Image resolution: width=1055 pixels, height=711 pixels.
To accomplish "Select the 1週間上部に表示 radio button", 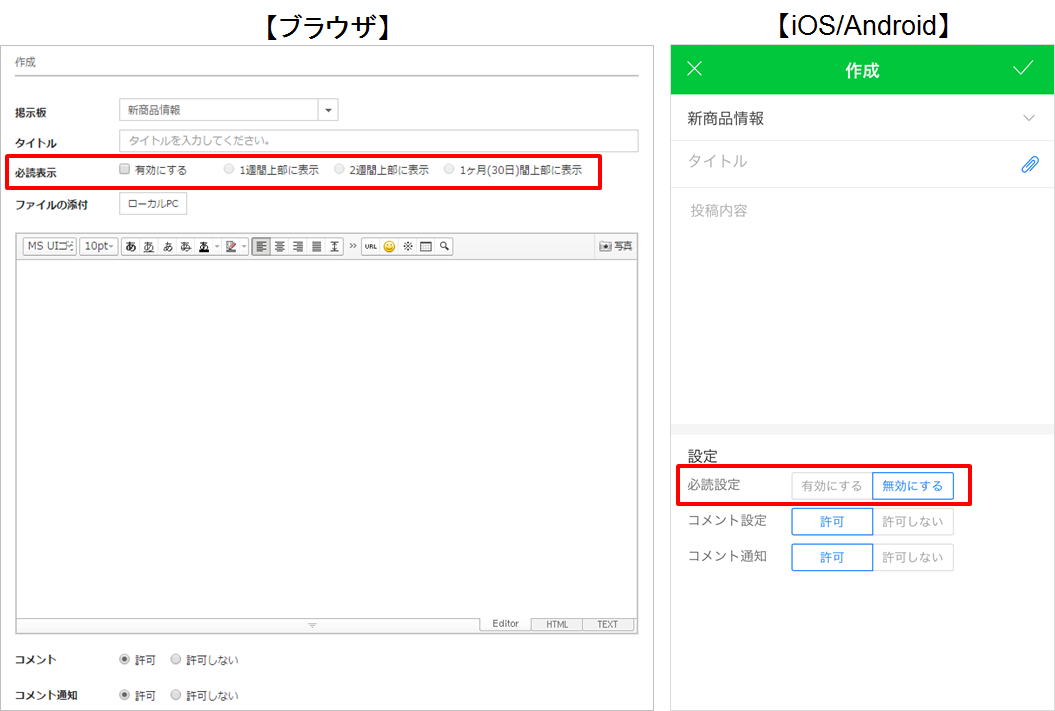I will tap(229, 170).
